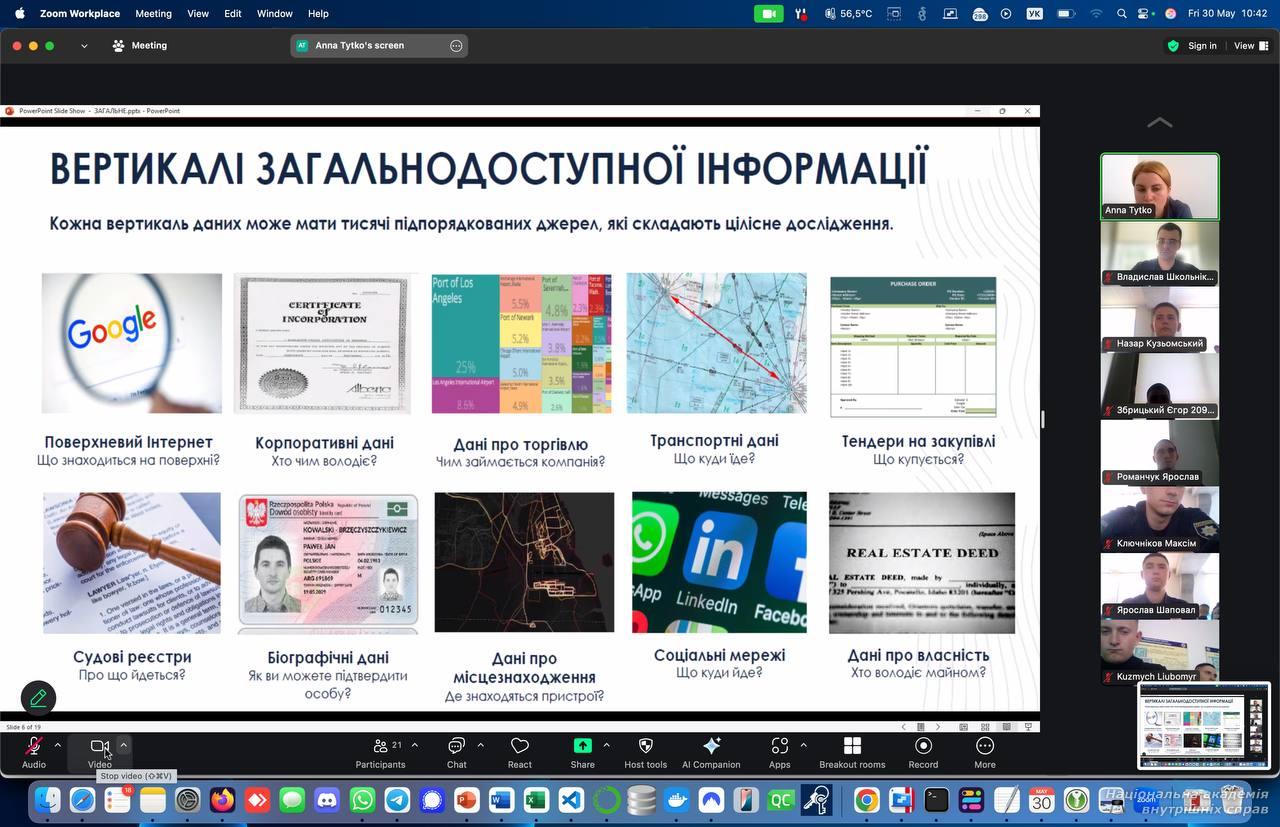Image resolution: width=1280 pixels, height=827 pixels.
Task: Select Anna Tytko's screen tab
Action: pyautogui.click(x=379, y=46)
